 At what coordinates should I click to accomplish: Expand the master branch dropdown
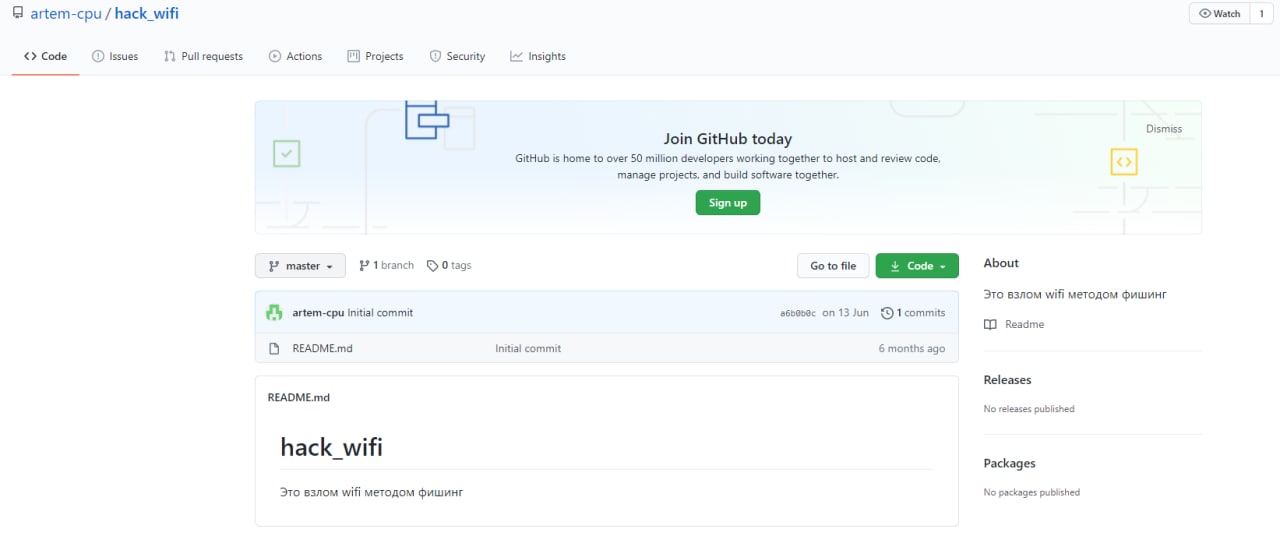(300, 266)
